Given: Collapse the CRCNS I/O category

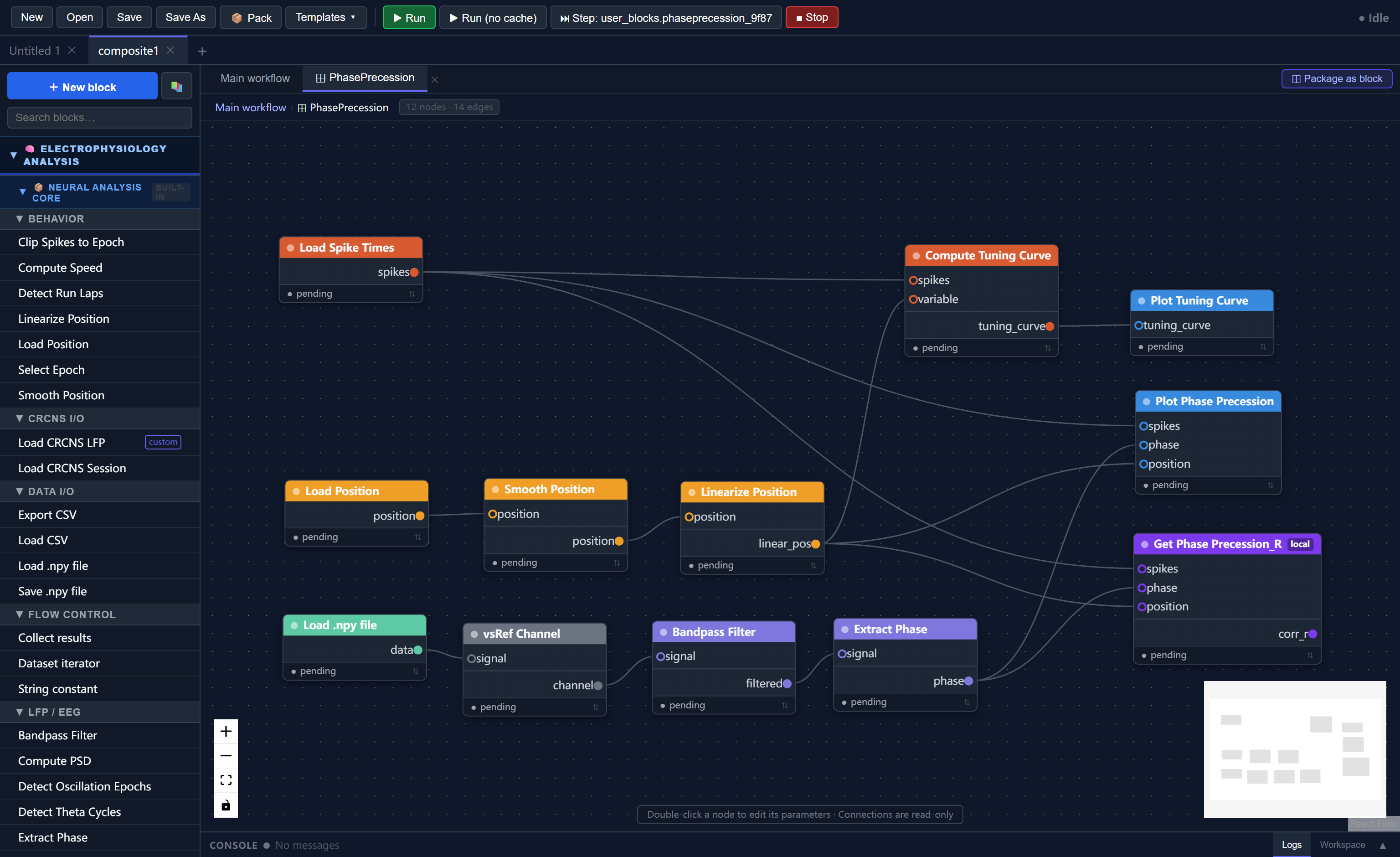Looking at the screenshot, I should [19, 418].
